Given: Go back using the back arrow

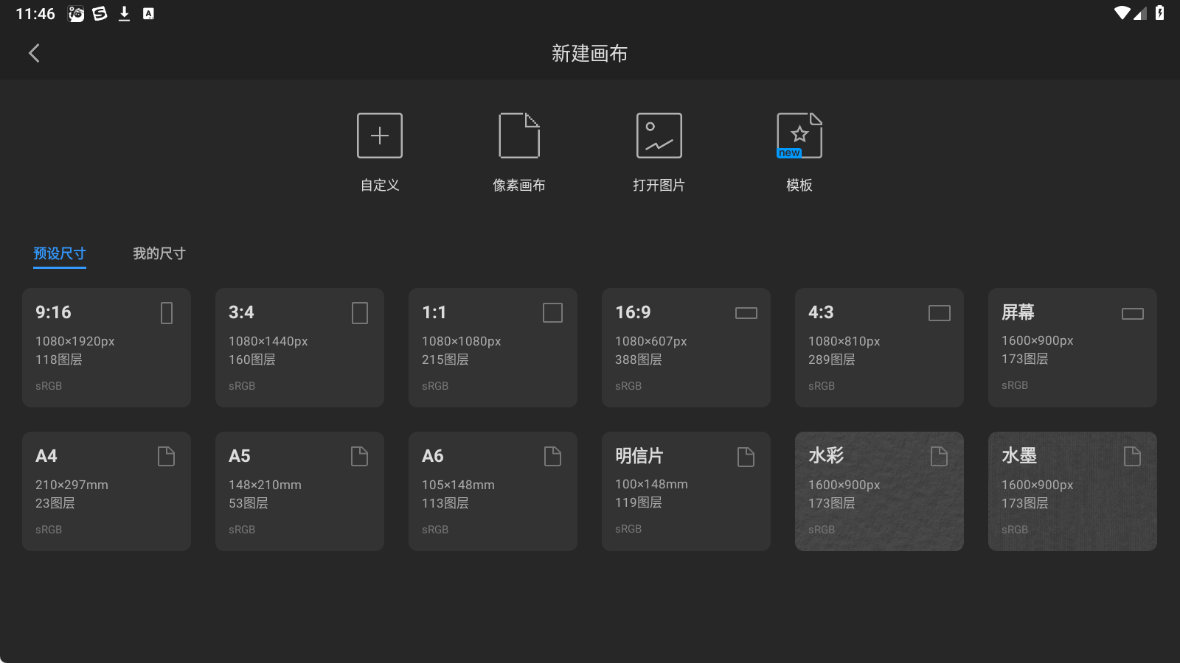Looking at the screenshot, I should [34, 52].
